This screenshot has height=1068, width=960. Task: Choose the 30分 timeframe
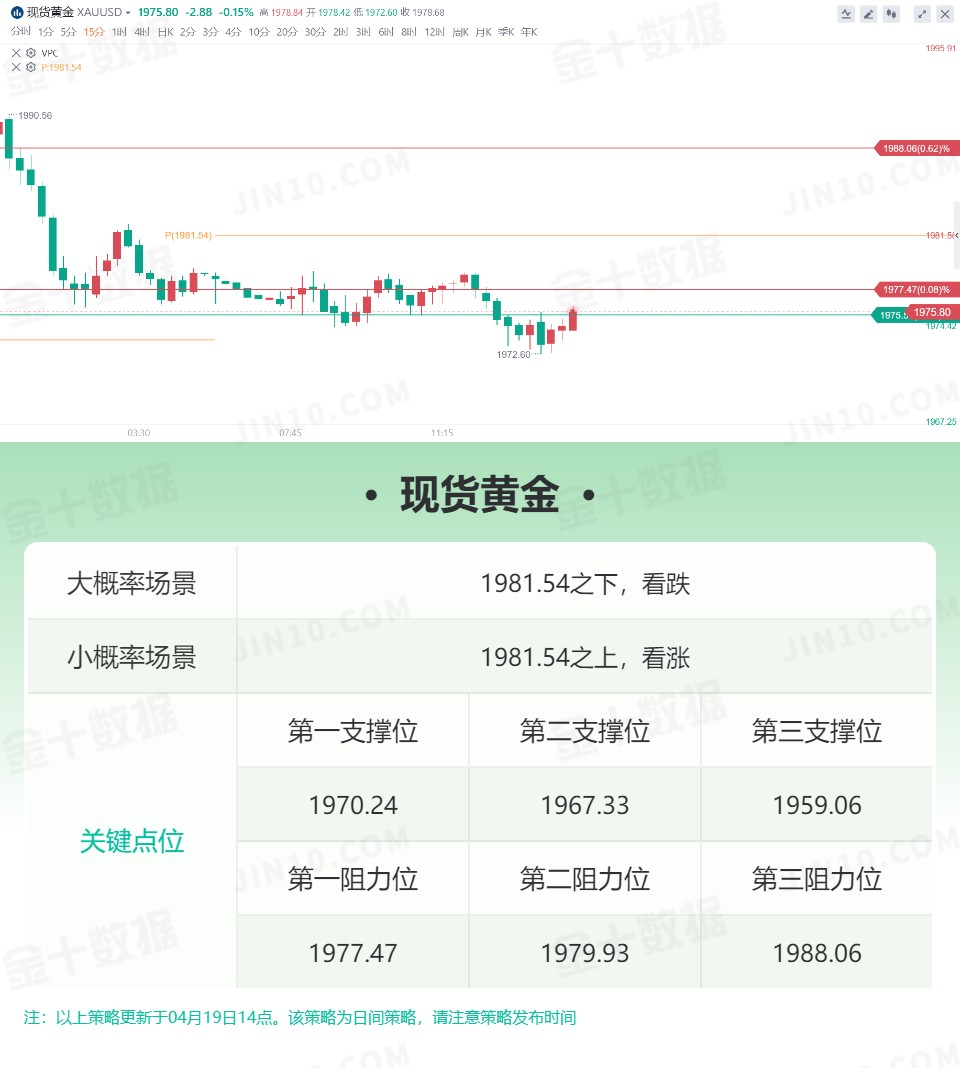315,32
